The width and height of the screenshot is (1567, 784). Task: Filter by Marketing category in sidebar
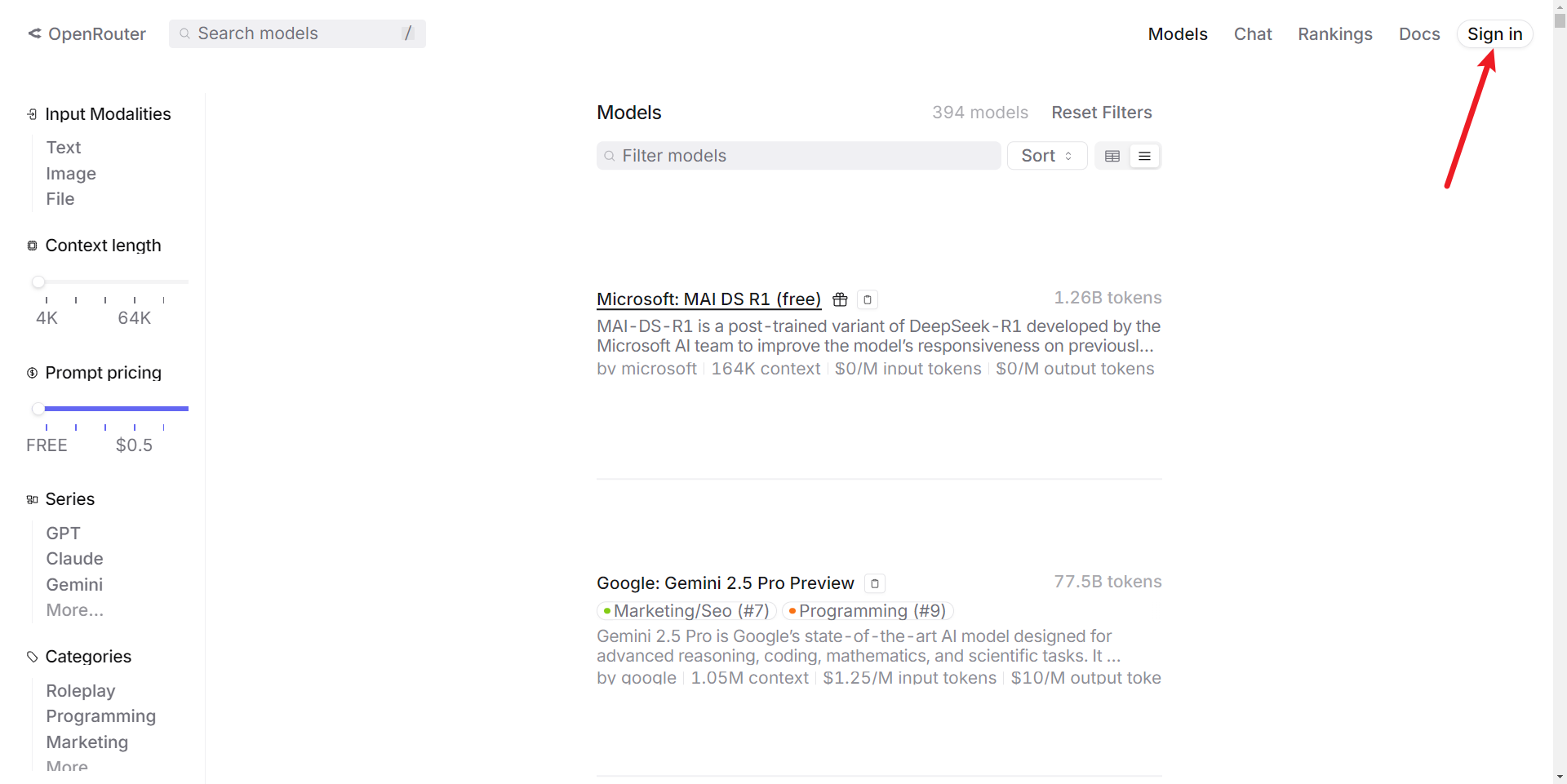tap(87, 742)
